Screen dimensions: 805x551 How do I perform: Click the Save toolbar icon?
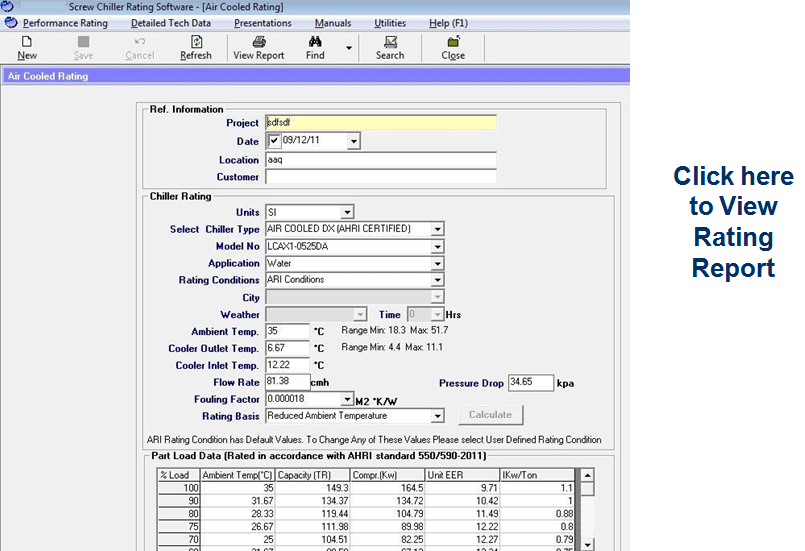point(83,42)
